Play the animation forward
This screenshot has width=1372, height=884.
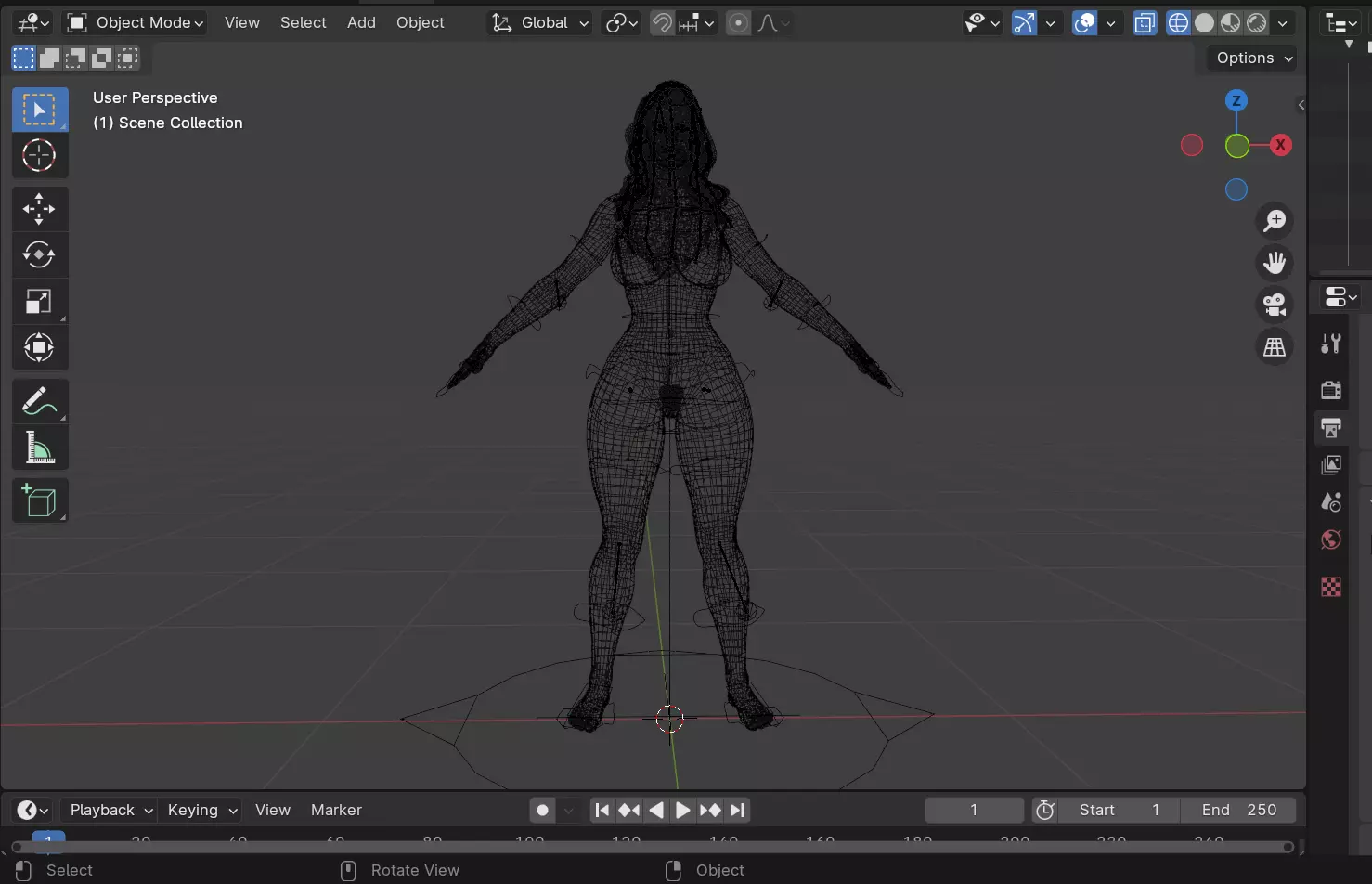682,810
